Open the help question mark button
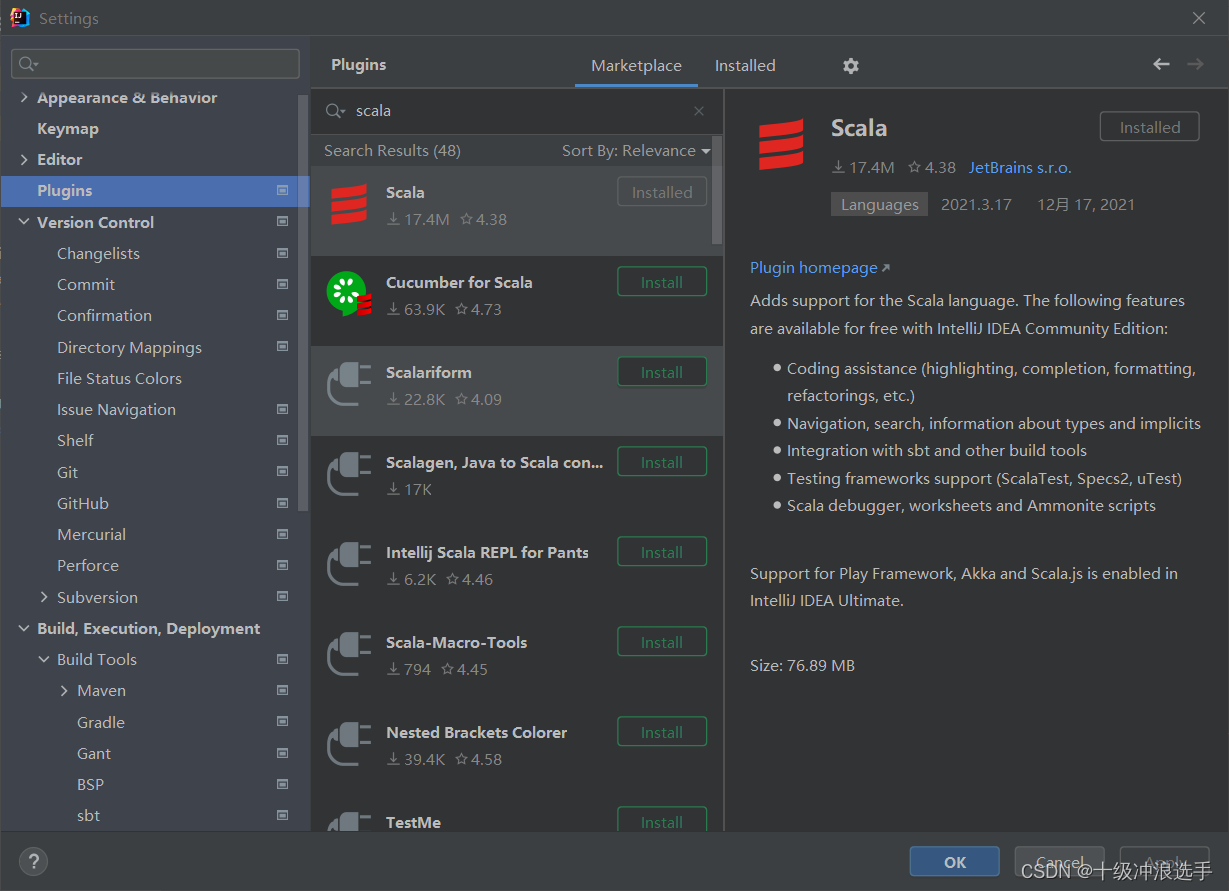This screenshot has height=891, width=1229. 34,861
